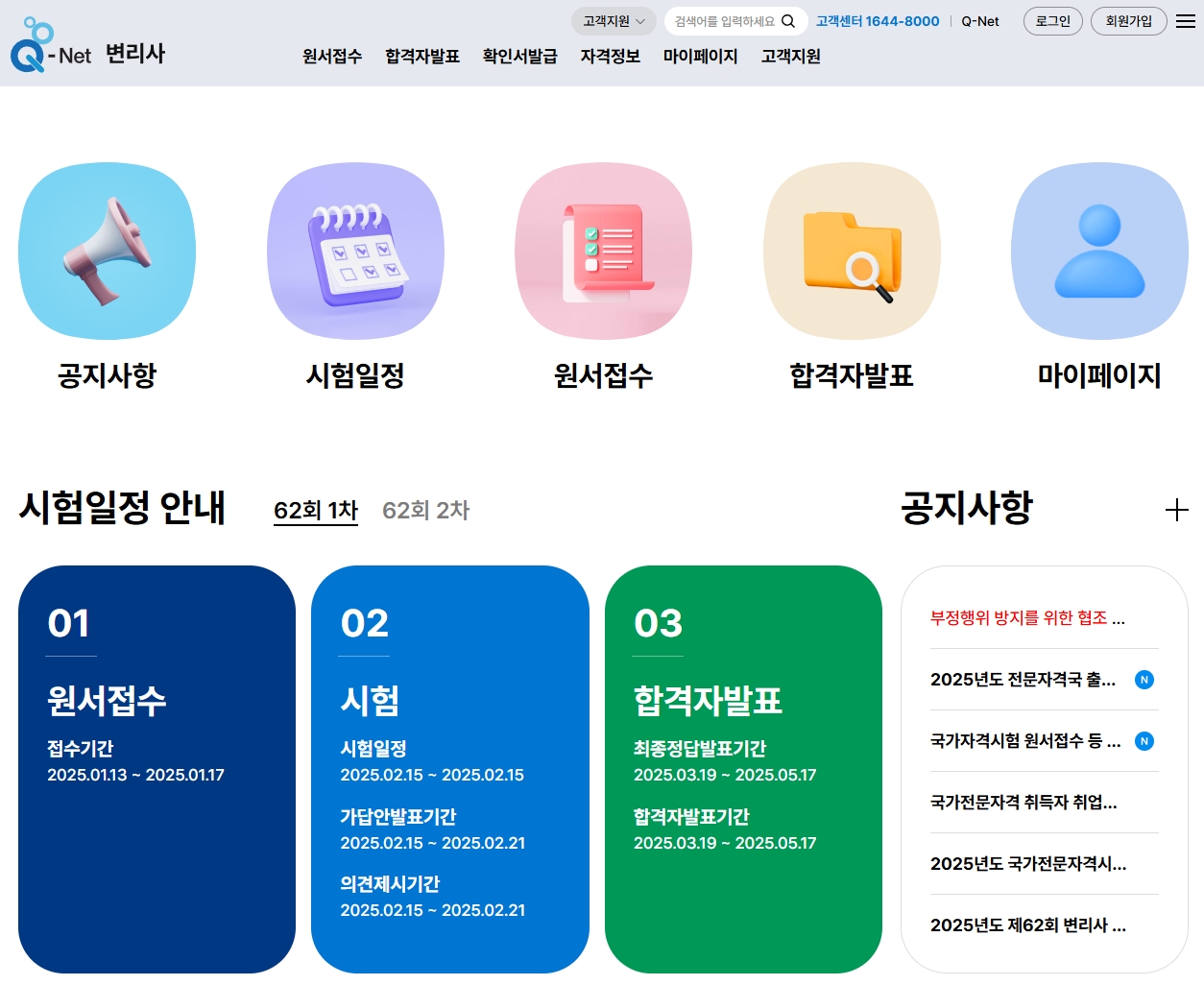
Task: Open the 공지사항 megaphone icon
Action: click(x=107, y=251)
